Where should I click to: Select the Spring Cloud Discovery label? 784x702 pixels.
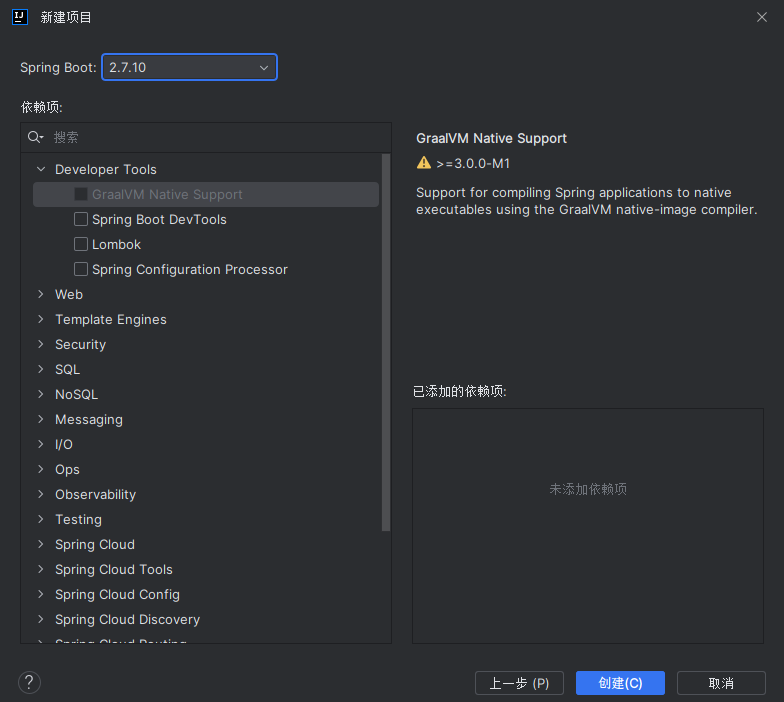pyautogui.click(x=128, y=620)
